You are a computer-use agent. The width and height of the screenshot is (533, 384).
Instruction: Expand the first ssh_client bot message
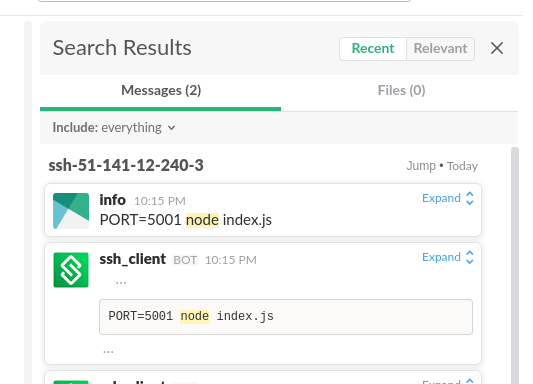[x=448, y=257]
